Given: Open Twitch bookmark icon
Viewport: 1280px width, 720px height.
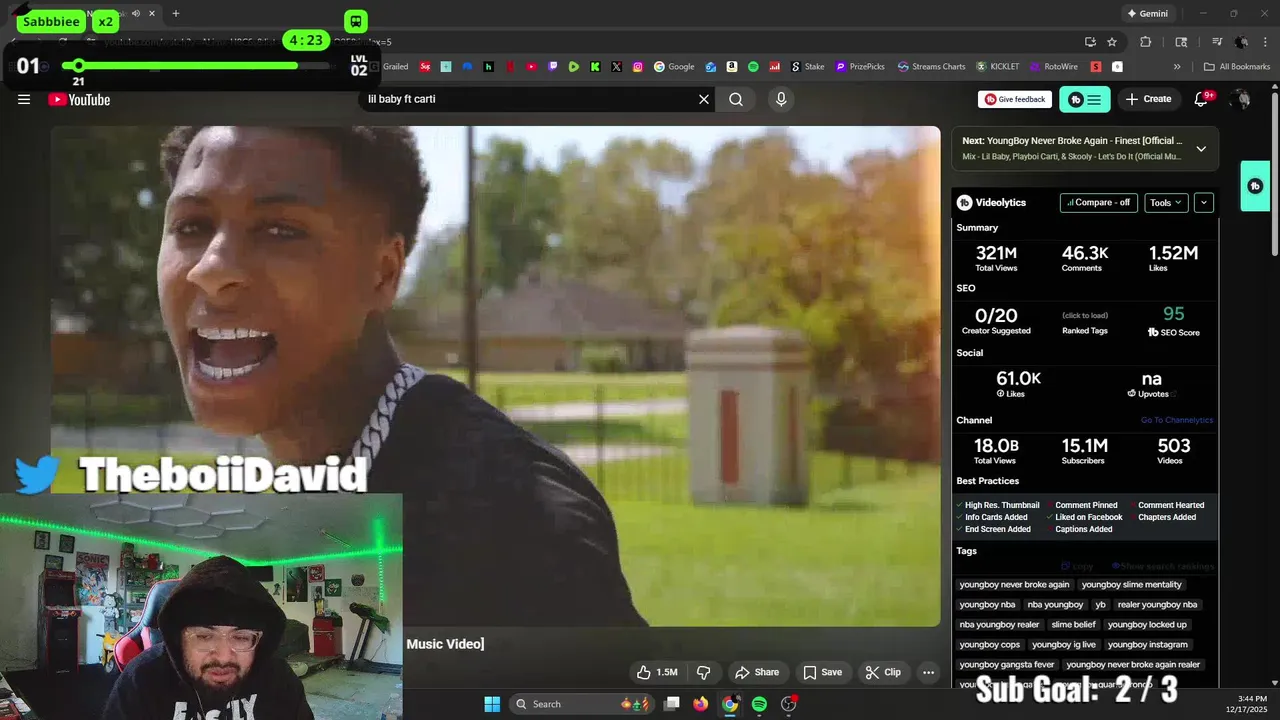Looking at the screenshot, I should [553, 67].
